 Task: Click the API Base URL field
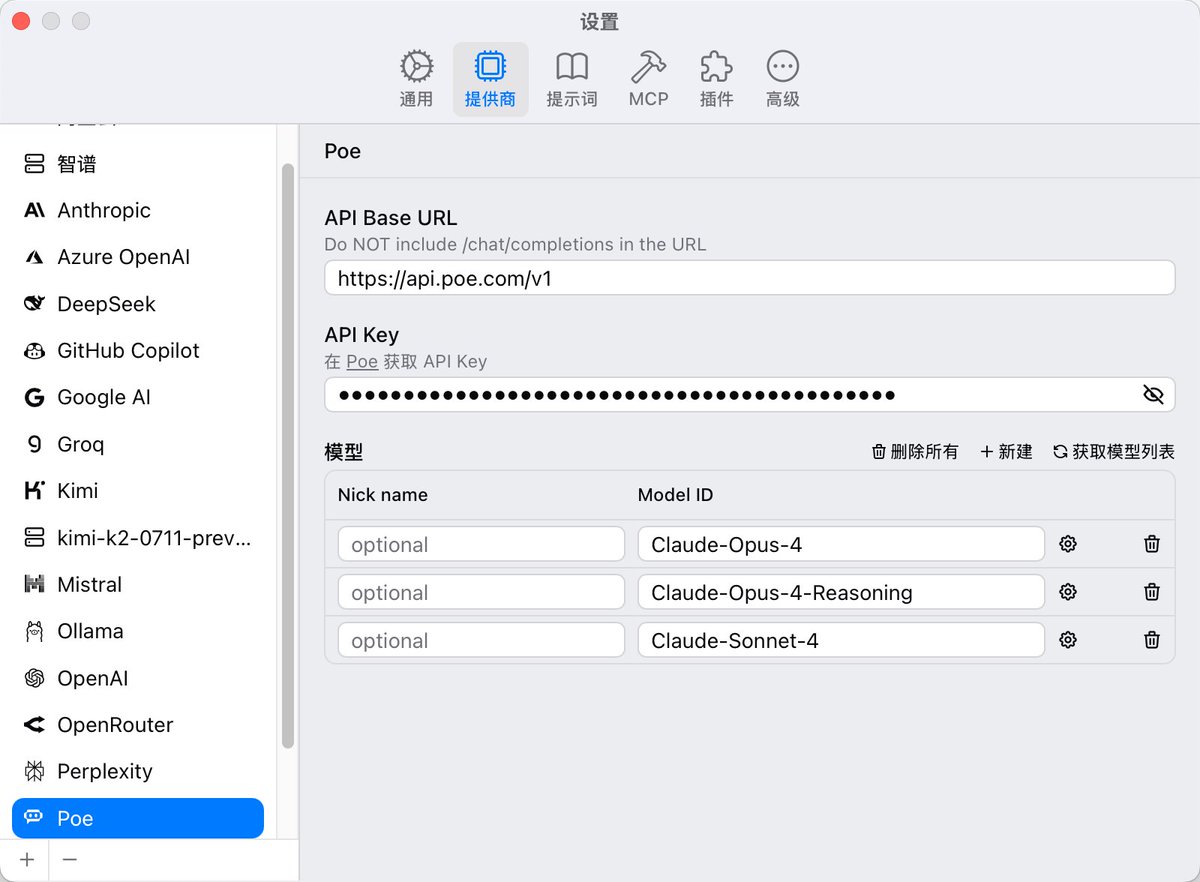click(749, 278)
